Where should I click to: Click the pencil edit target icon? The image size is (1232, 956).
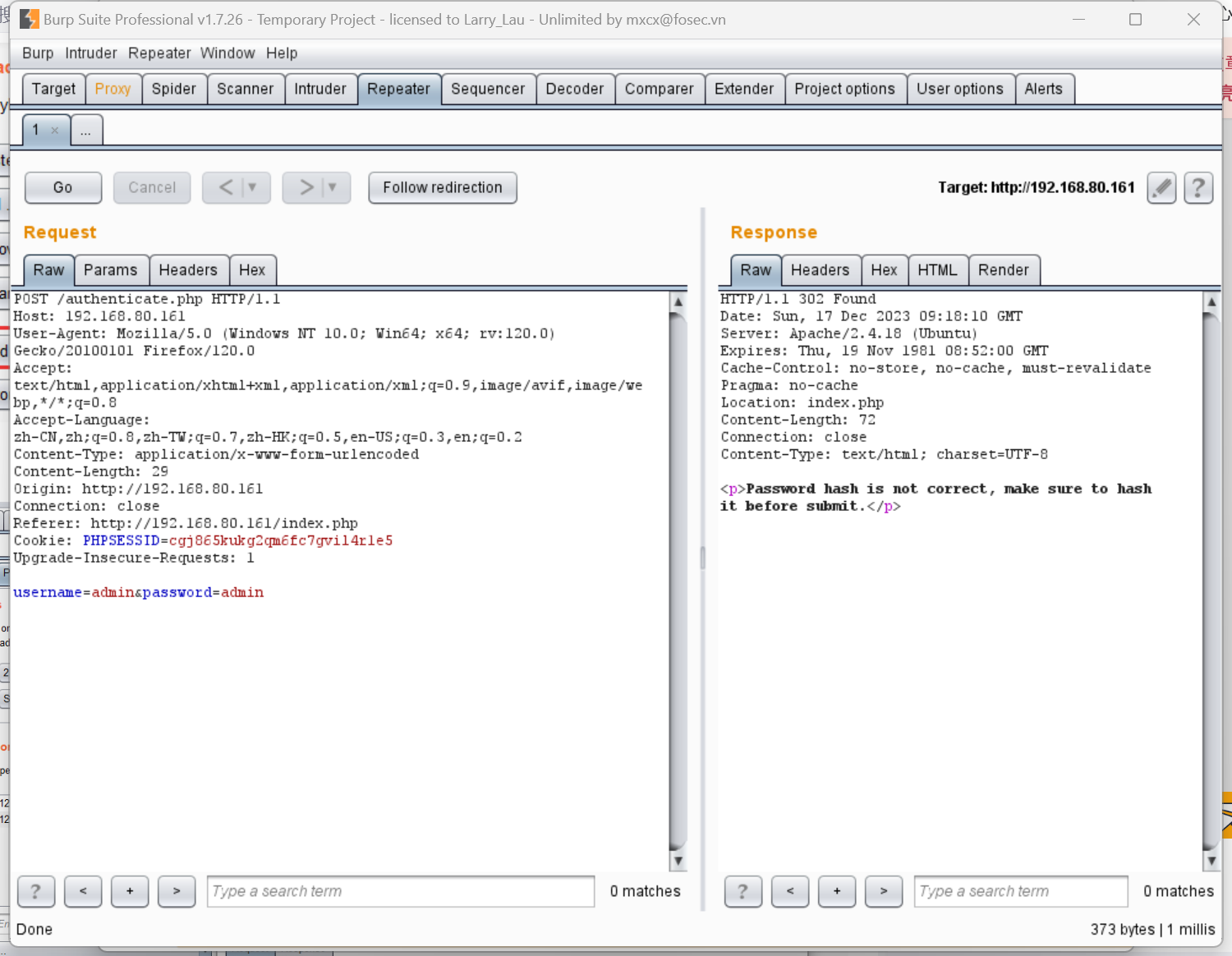tap(1161, 188)
